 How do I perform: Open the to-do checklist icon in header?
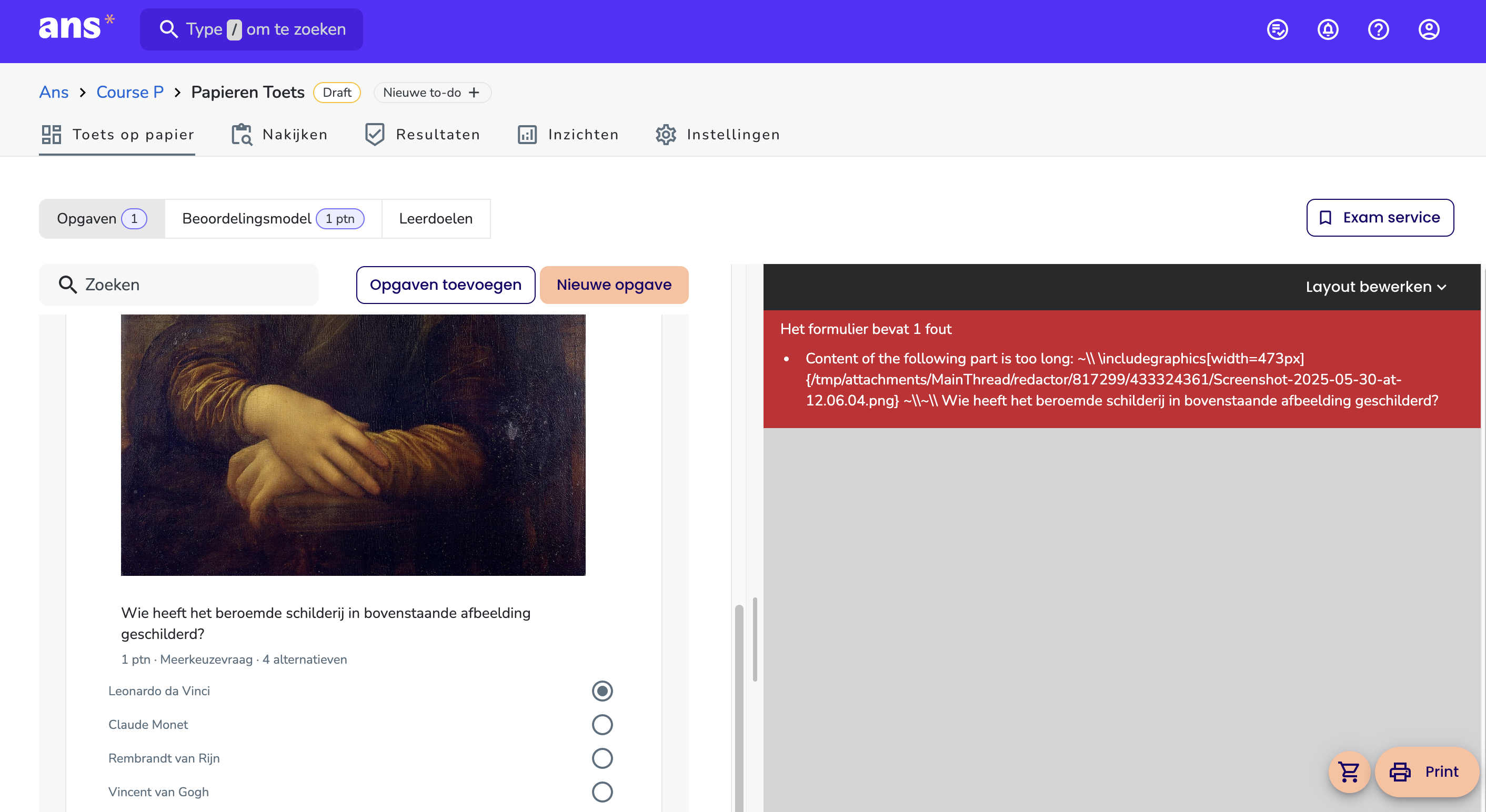point(1277,29)
